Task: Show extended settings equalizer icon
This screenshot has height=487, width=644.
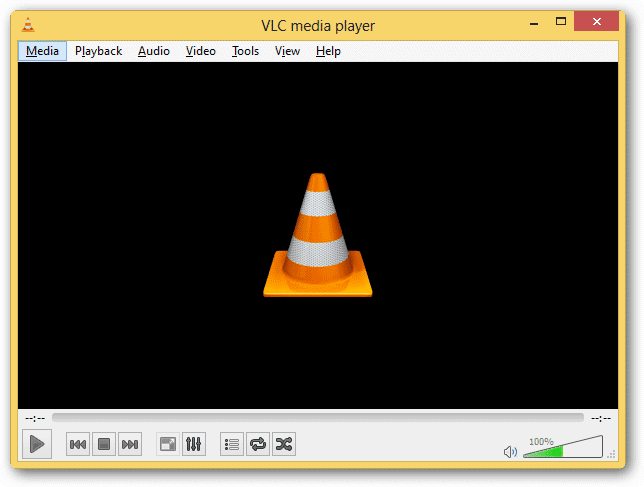Action: tap(193, 444)
